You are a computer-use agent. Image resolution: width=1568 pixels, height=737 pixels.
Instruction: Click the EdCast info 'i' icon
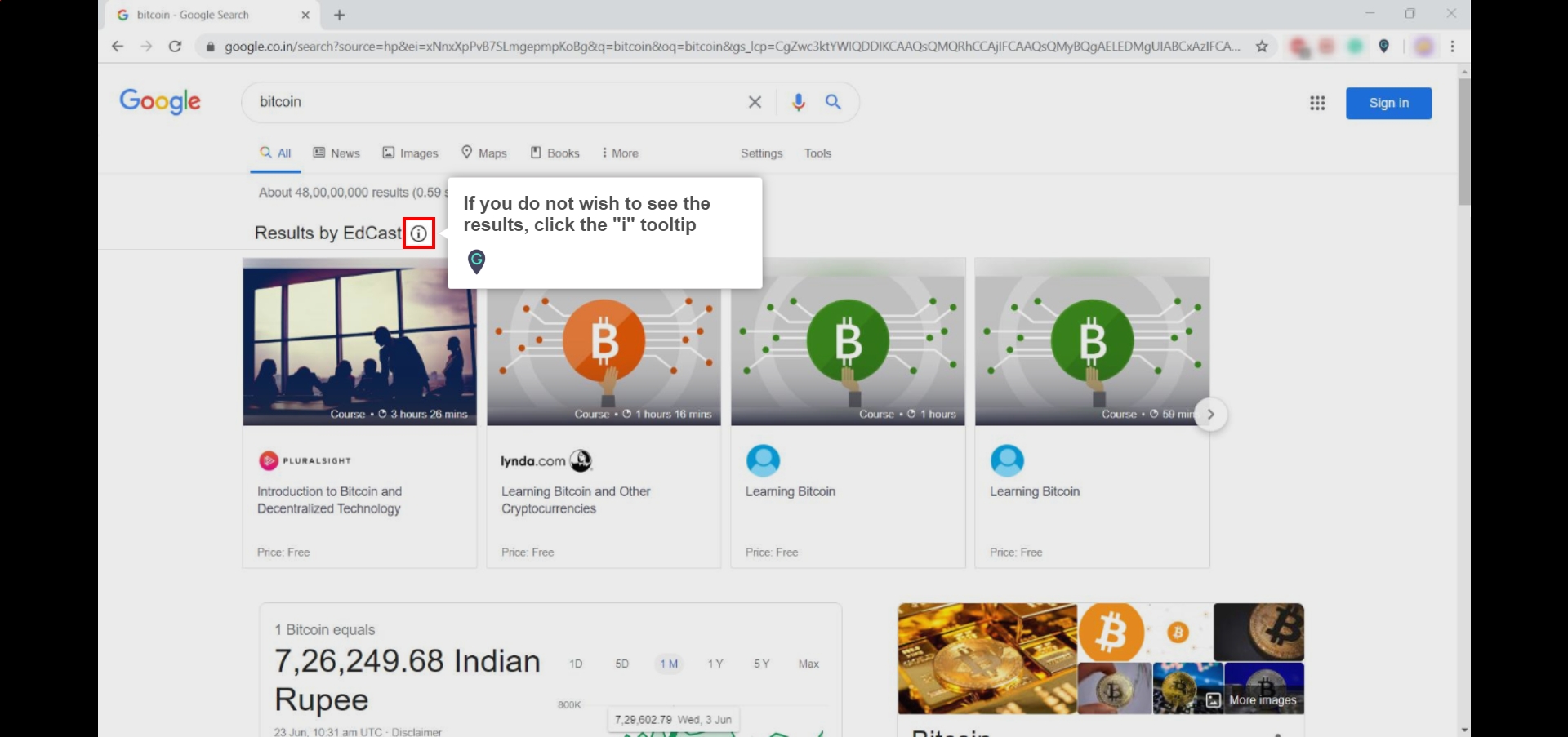tap(419, 233)
